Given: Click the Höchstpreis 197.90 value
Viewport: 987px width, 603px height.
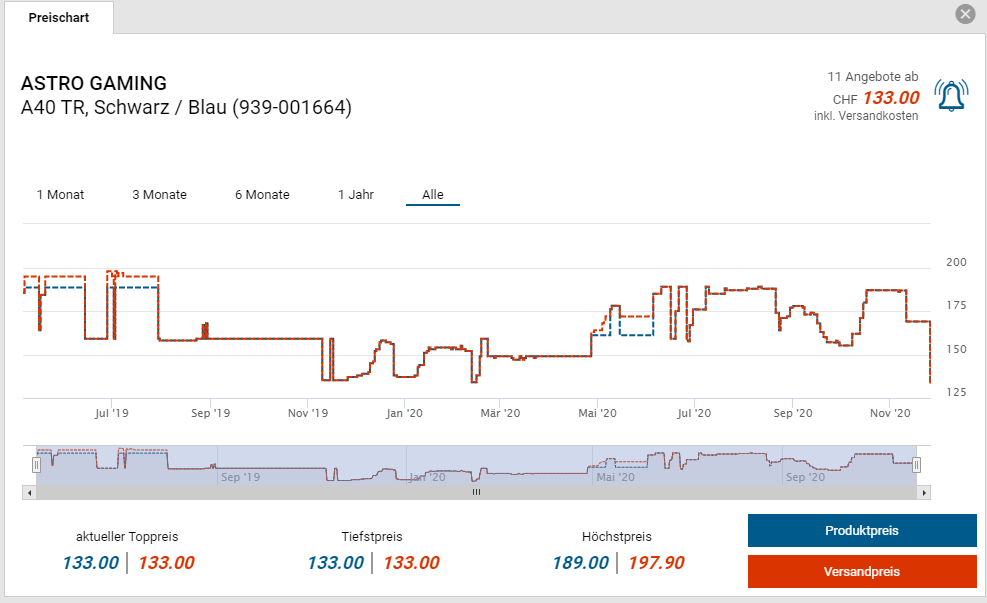Looking at the screenshot, I should pyautogui.click(x=656, y=563).
